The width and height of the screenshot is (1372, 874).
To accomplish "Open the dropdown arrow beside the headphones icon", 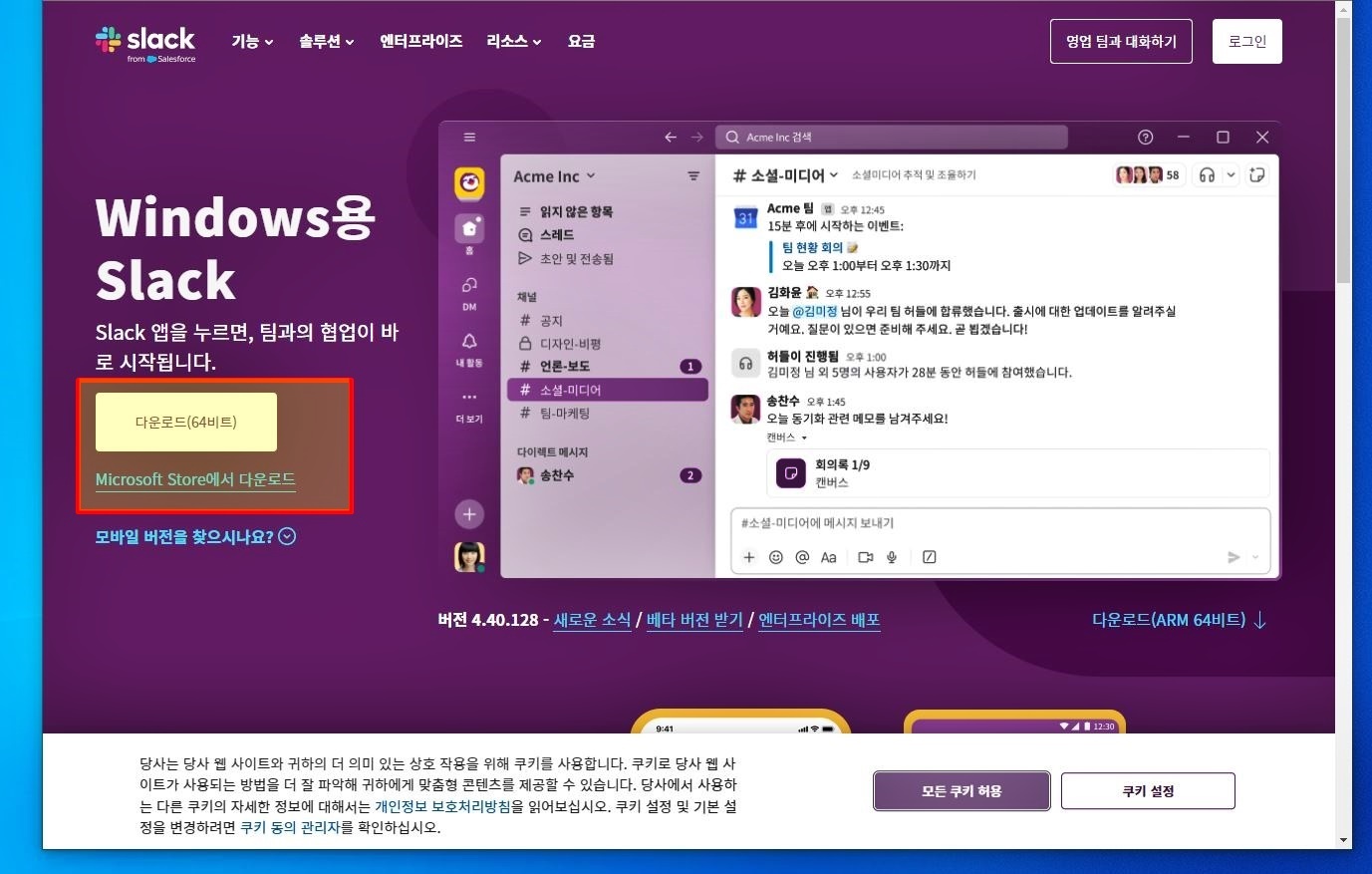I will 1231,175.
